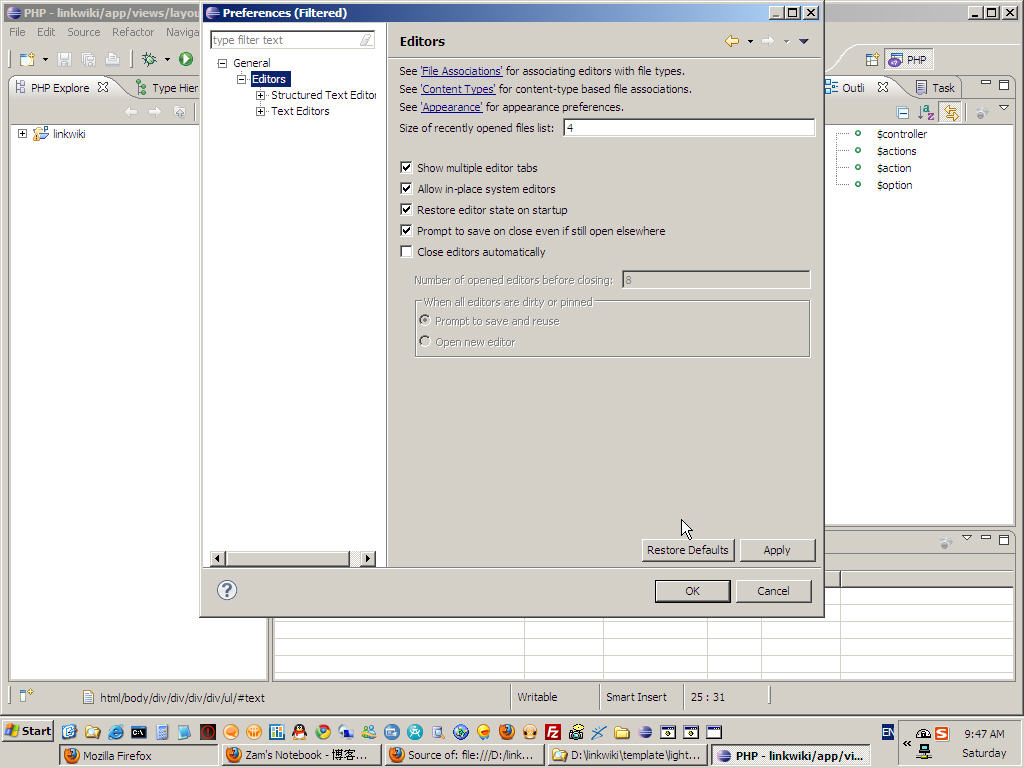Toggle Show multiple editor tabs checkbox
Image resolution: width=1024 pixels, height=768 pixels.
[x=406, y=168]
